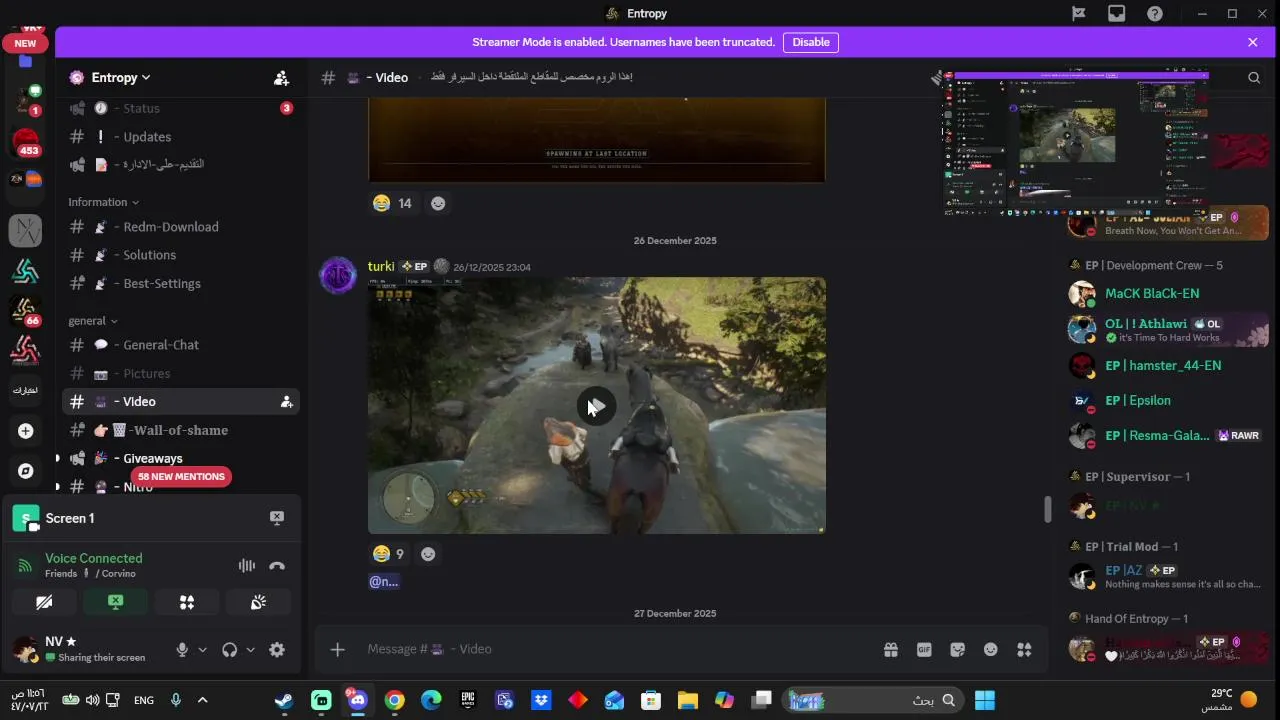Open output device options arrow beside headphones
1280x720 pixels.
[250, 650]
